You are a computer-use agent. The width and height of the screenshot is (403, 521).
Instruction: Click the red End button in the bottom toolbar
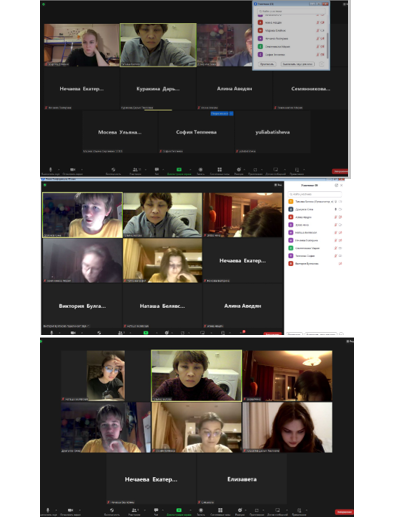coord(344,512)
